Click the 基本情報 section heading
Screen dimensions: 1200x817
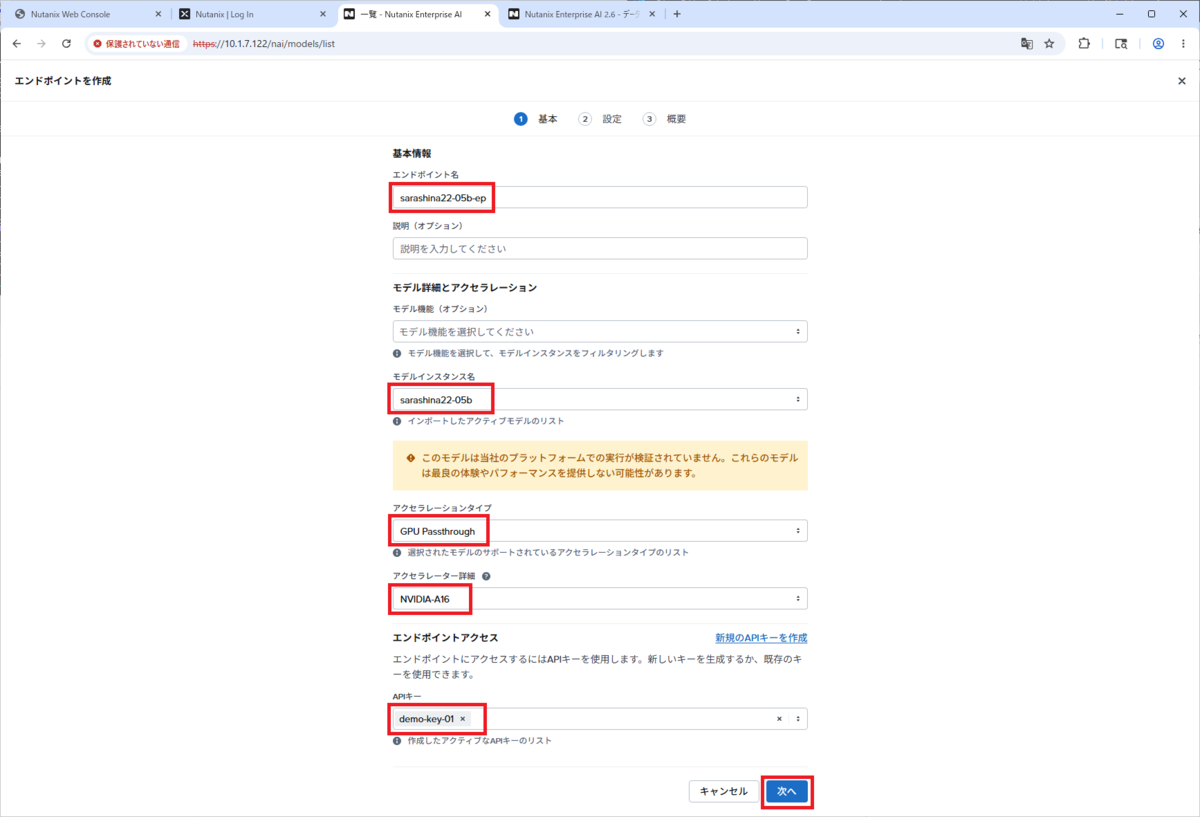tap(412, 154)
